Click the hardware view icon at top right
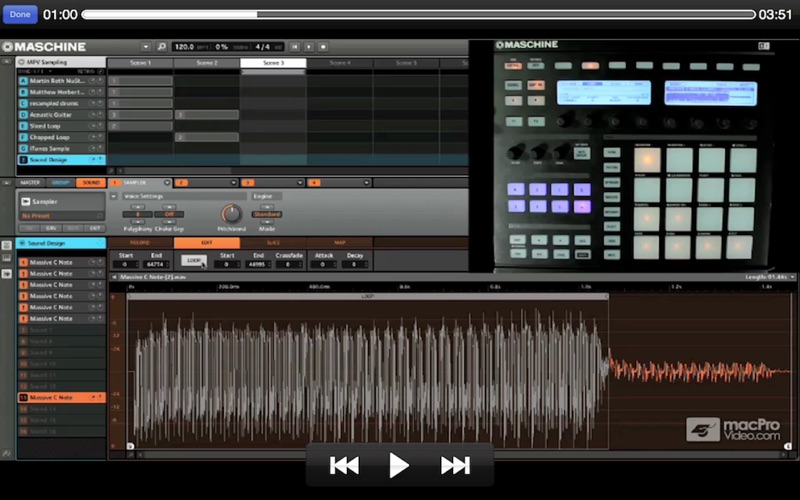Viewport: 800px width, 500px height. click(x=763, y=46)
